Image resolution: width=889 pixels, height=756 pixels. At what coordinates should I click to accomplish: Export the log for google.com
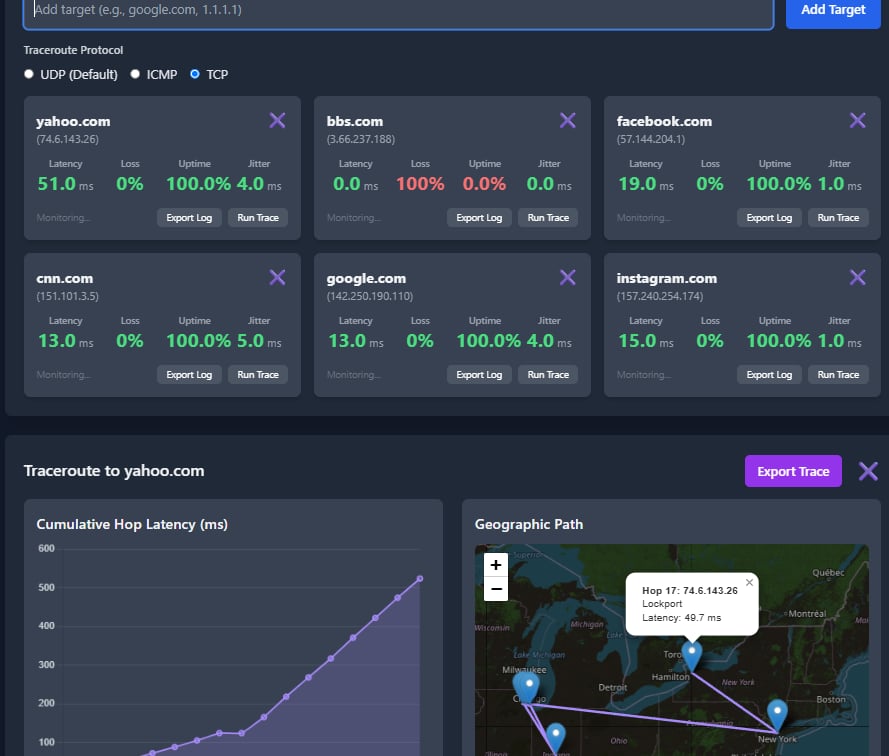coord(479,374)
